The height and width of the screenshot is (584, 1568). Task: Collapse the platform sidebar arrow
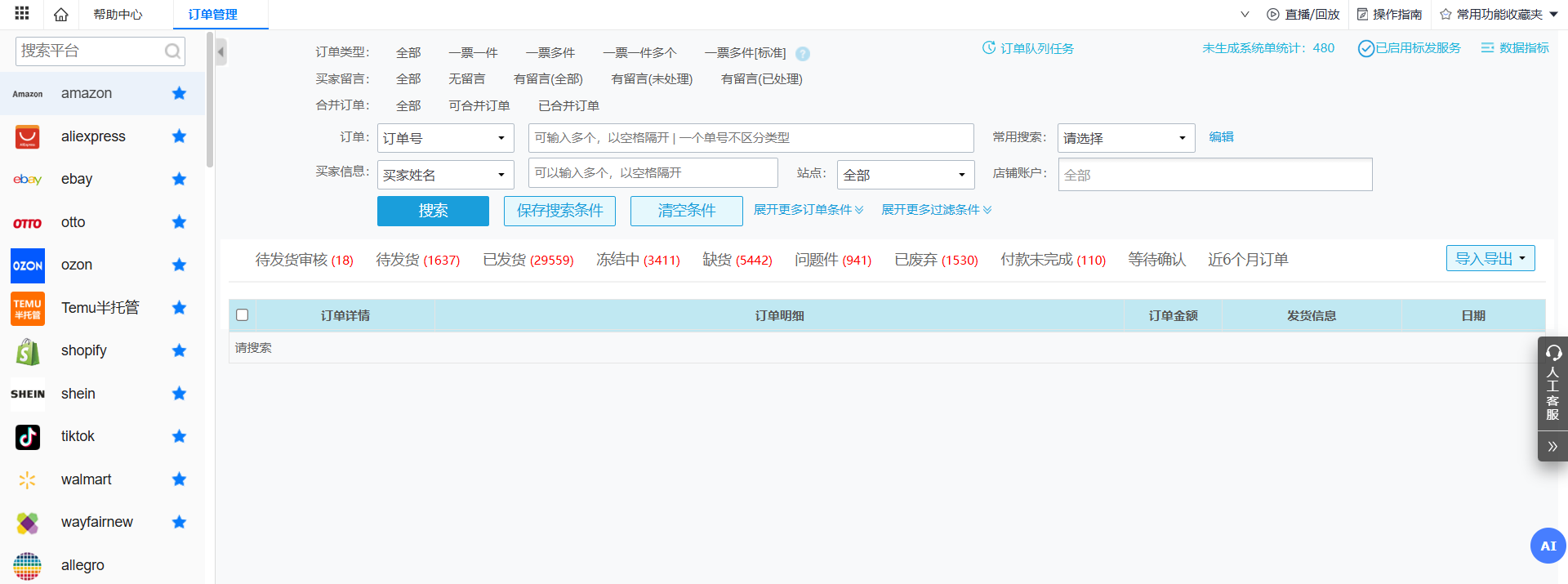point(221,52)
